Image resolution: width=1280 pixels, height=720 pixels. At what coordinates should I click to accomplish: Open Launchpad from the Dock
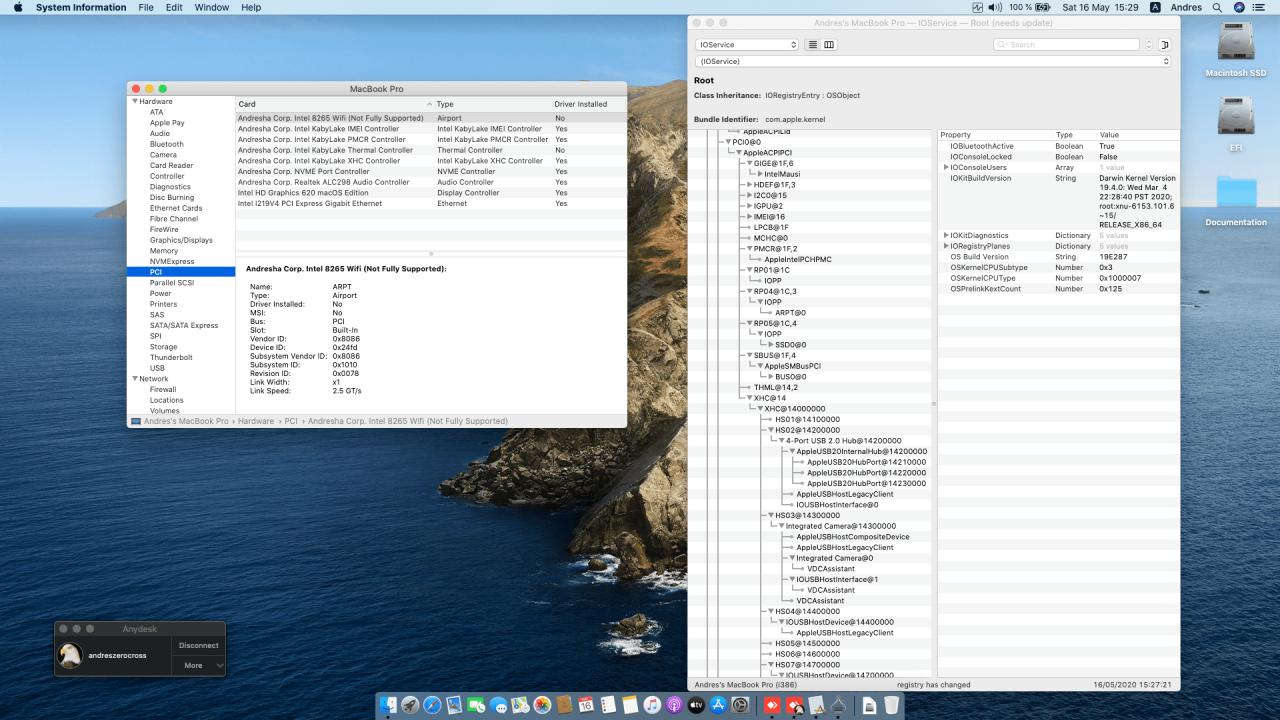(x=410, y=705)
